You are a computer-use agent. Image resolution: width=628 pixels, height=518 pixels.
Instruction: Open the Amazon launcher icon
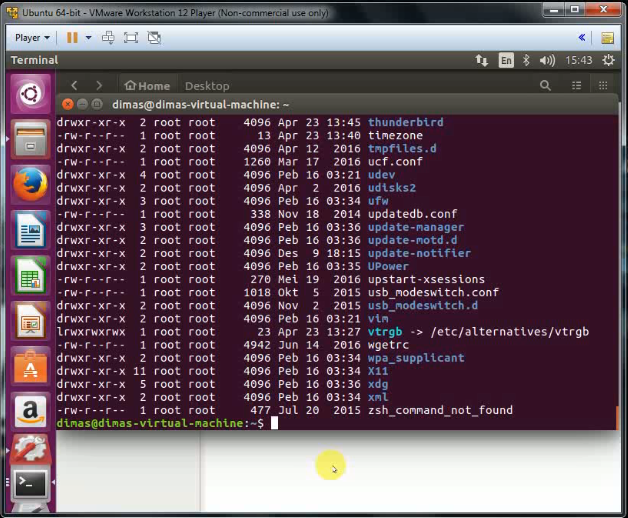(x=31, y=412)
